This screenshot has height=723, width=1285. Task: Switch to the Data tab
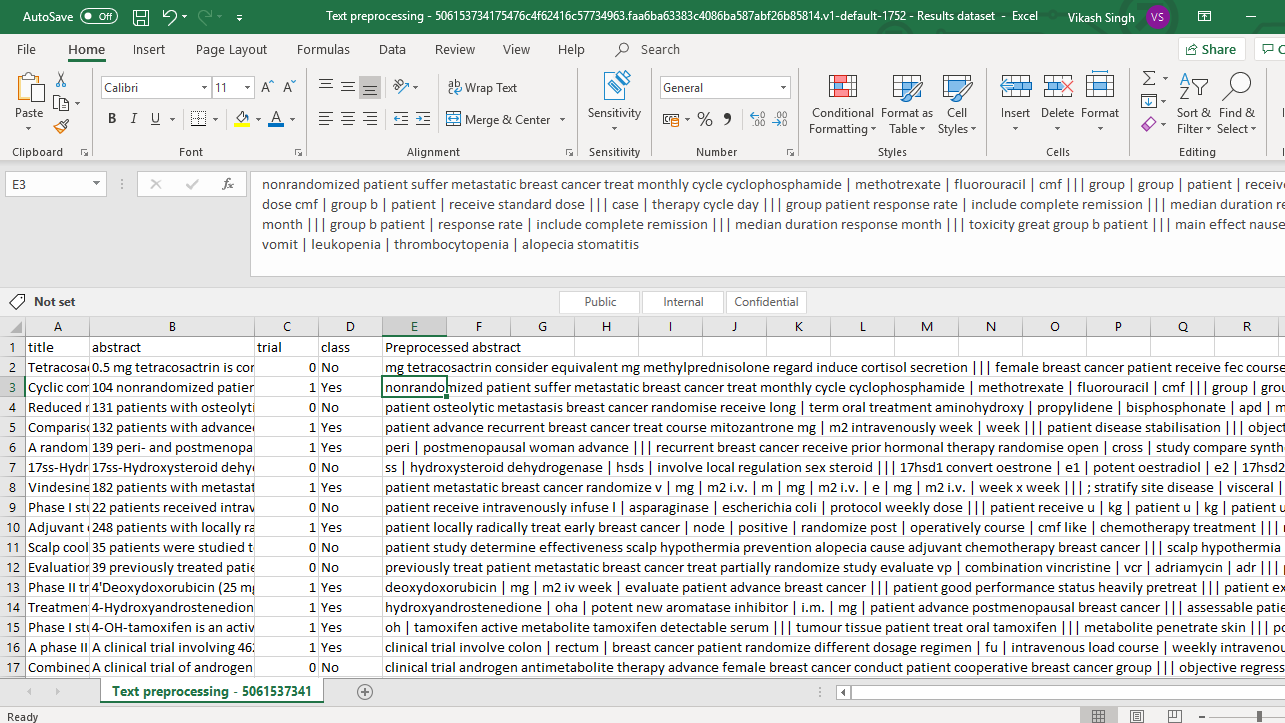coord(392,49)
